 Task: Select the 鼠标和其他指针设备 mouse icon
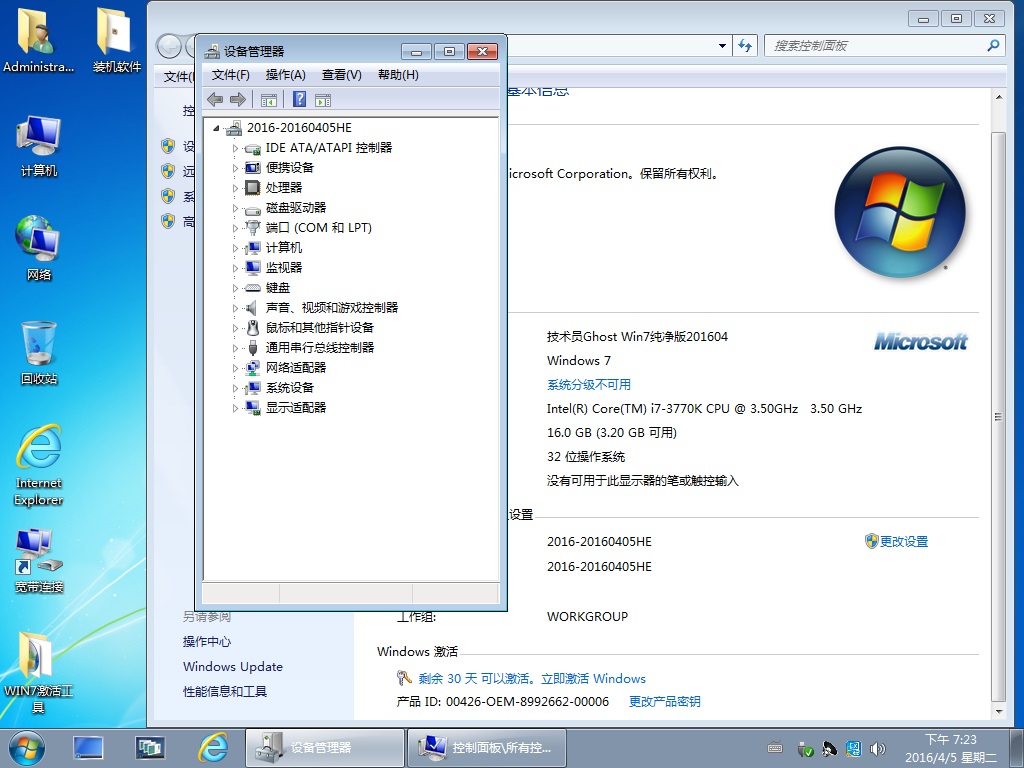tap(253, 328)
